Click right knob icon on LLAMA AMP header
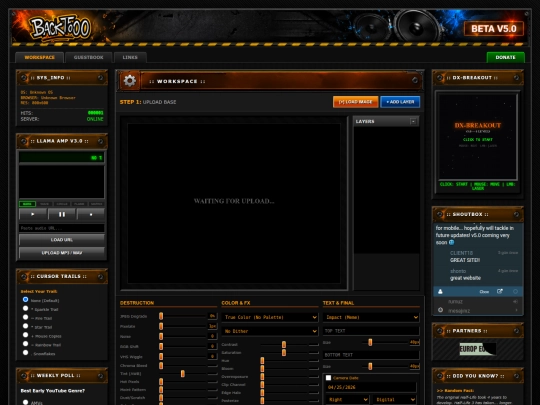 click(x=100, y=141)
